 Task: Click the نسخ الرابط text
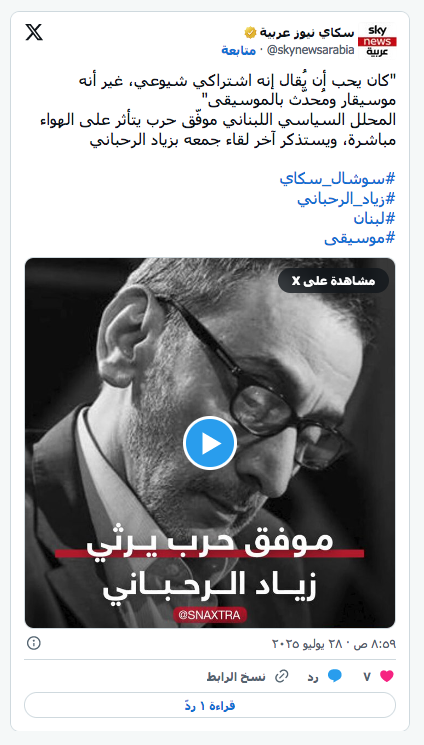(236, 677)
